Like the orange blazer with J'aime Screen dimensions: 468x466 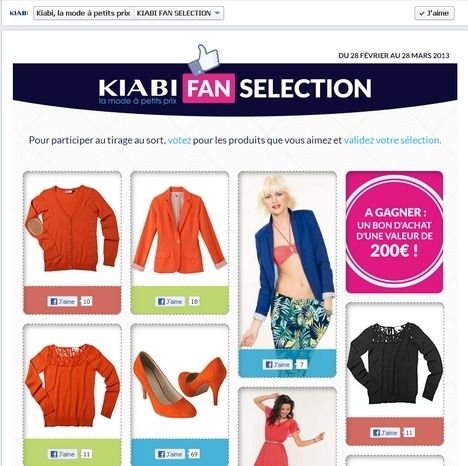[170, 301]
